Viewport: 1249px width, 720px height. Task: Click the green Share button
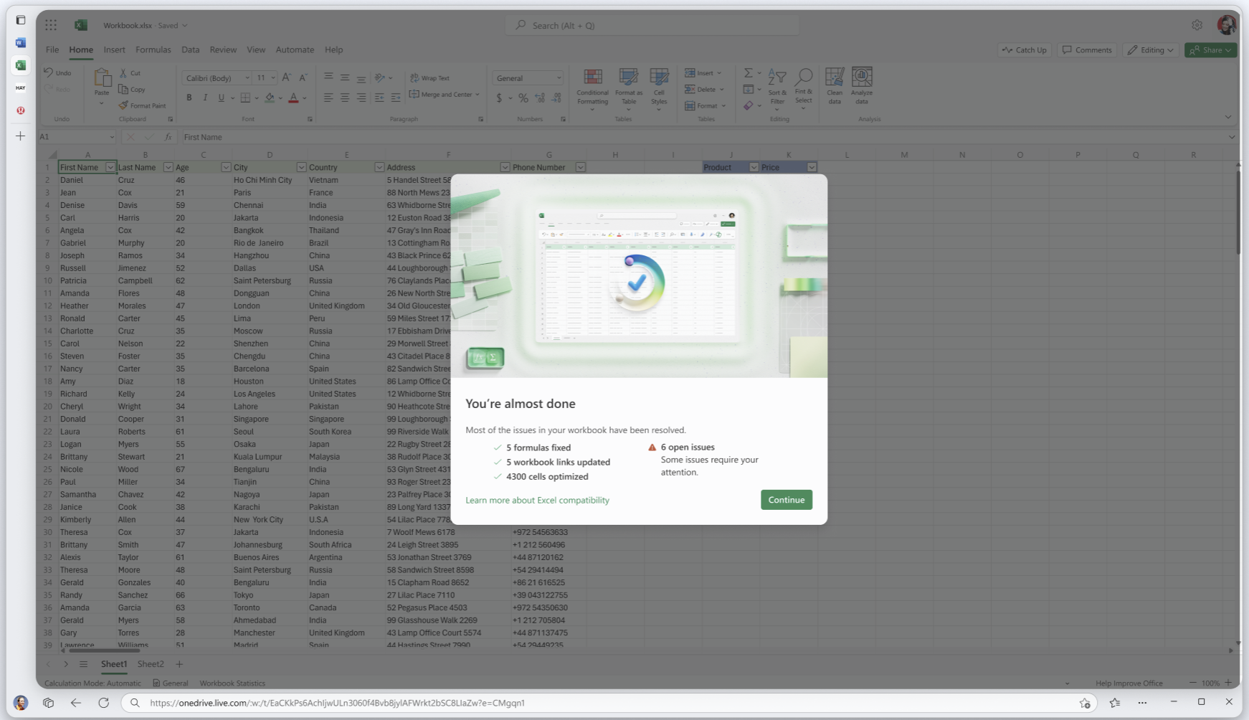coord(1210,50)
